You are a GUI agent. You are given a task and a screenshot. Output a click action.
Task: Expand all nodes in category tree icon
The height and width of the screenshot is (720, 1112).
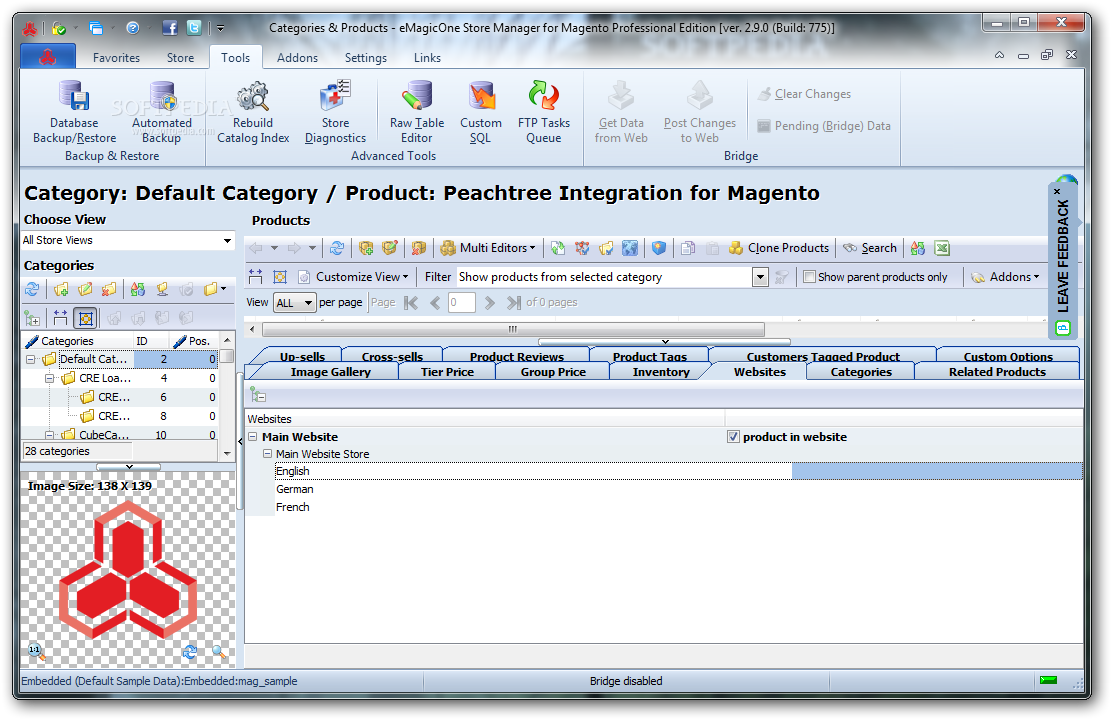point(32,317)
